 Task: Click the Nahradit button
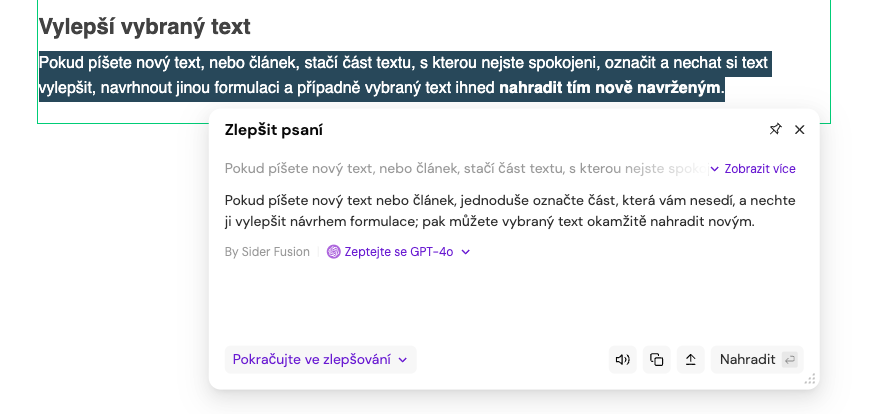click(757, 360)
